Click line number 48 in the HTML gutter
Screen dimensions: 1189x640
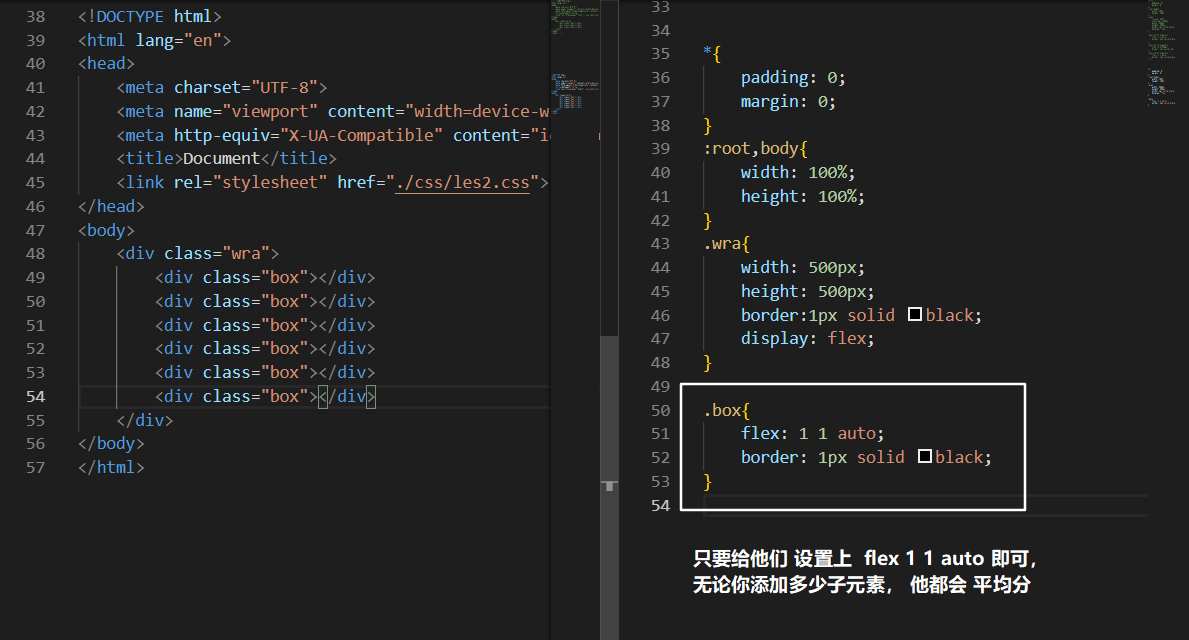tap(35, 254)
